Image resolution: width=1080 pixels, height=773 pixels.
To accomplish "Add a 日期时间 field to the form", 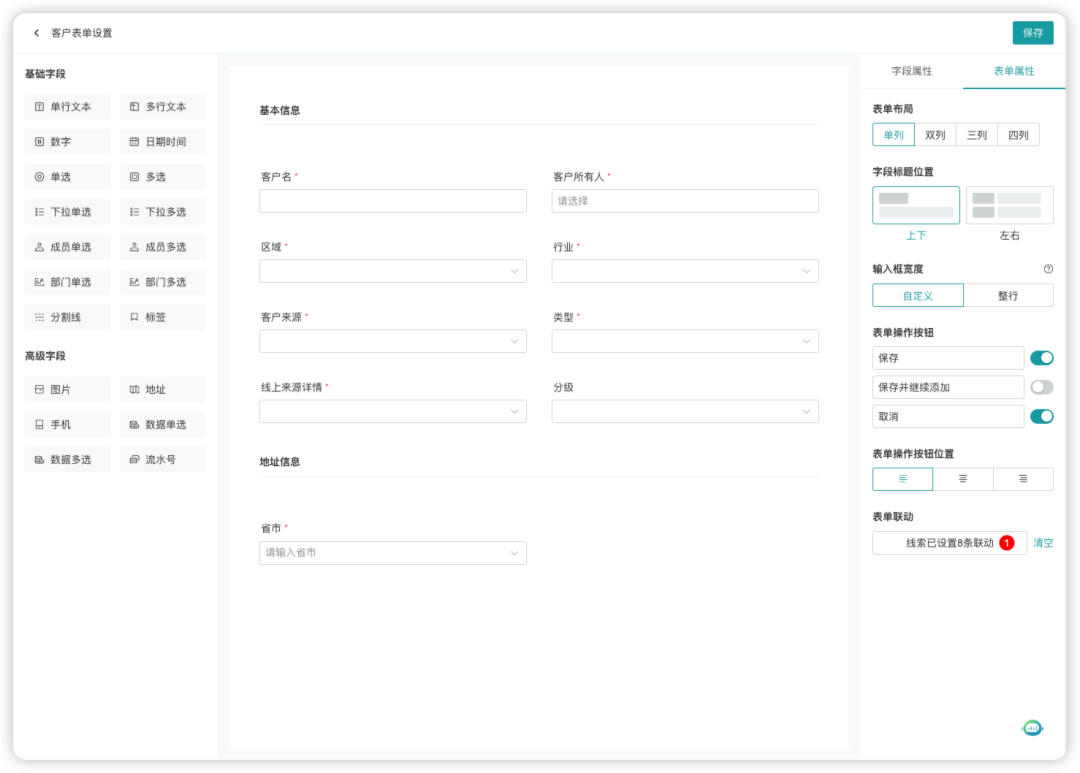I will (162, 141).
